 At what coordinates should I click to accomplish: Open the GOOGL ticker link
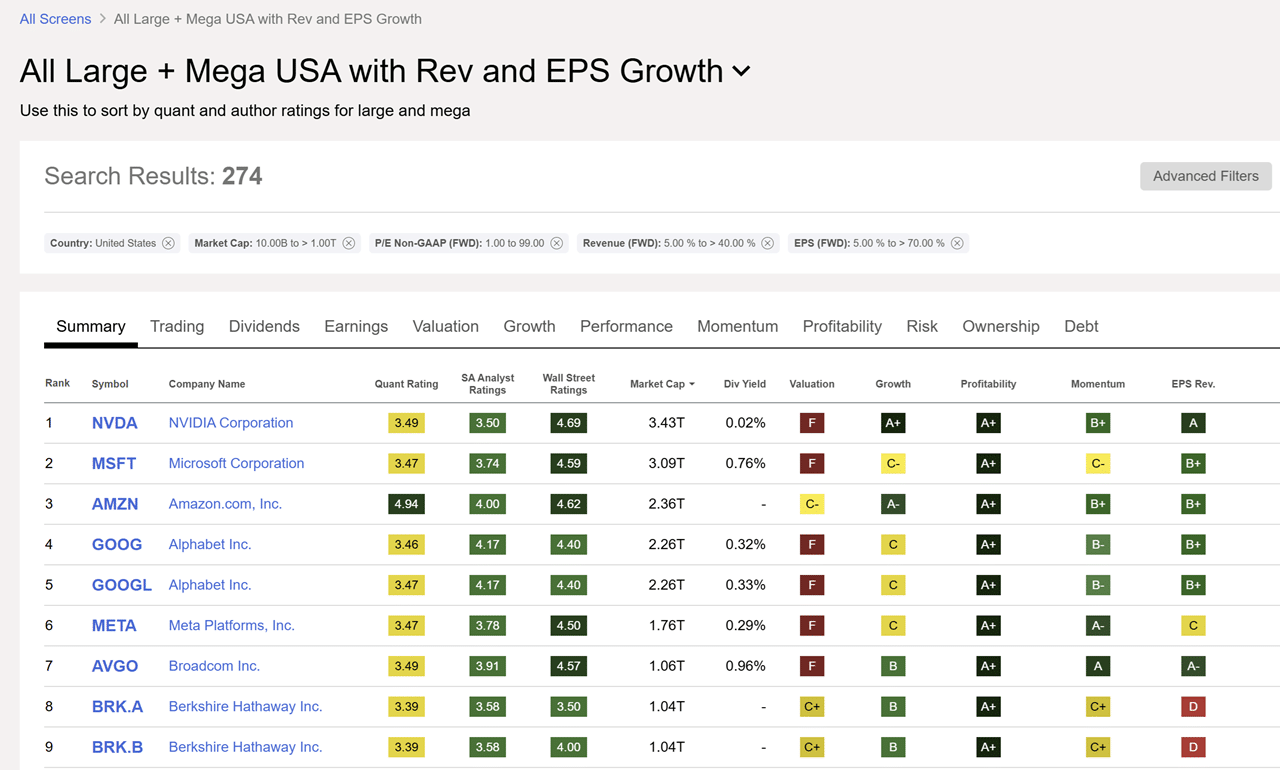[122, 585]
